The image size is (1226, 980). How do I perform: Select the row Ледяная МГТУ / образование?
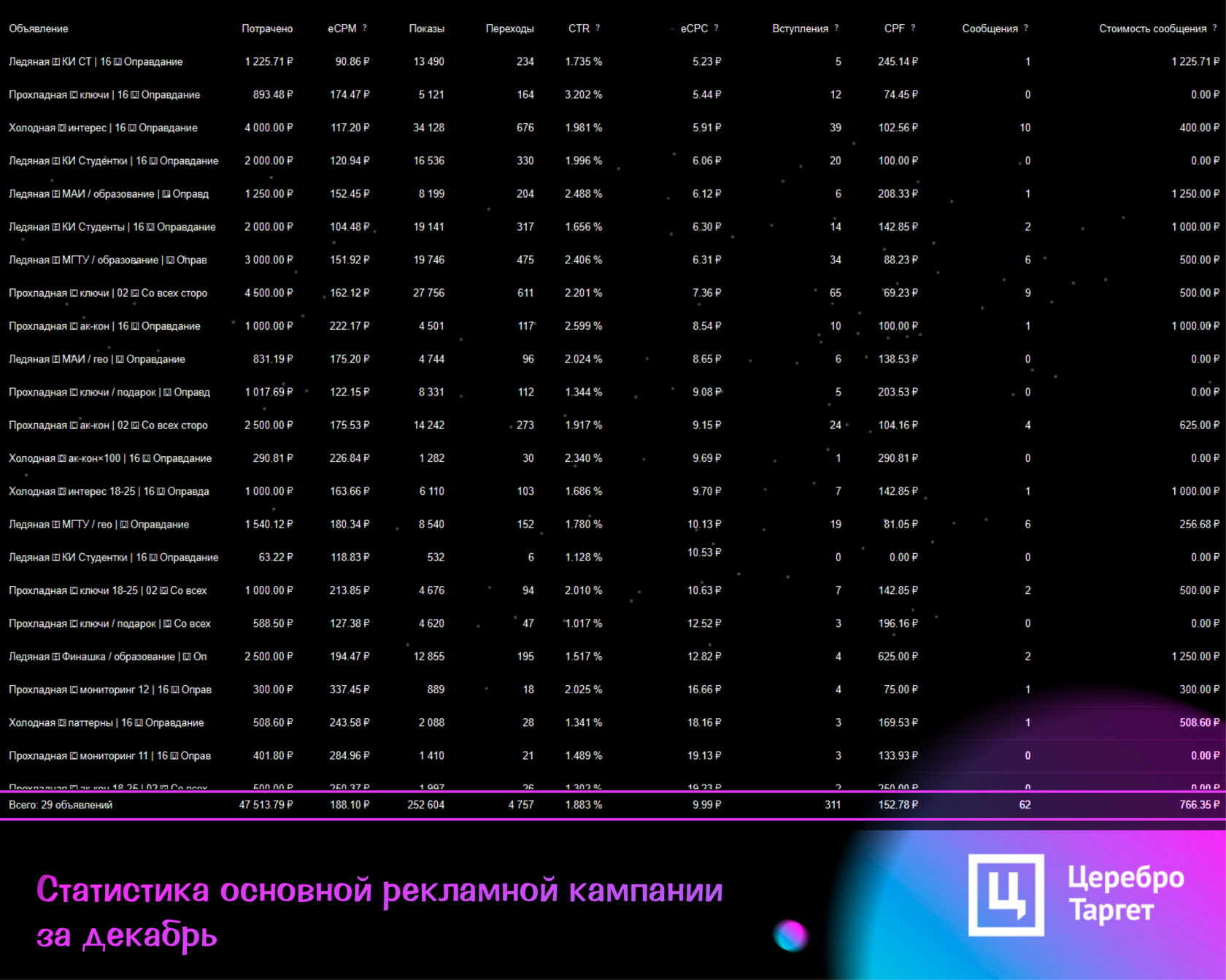tap(613, 260)
